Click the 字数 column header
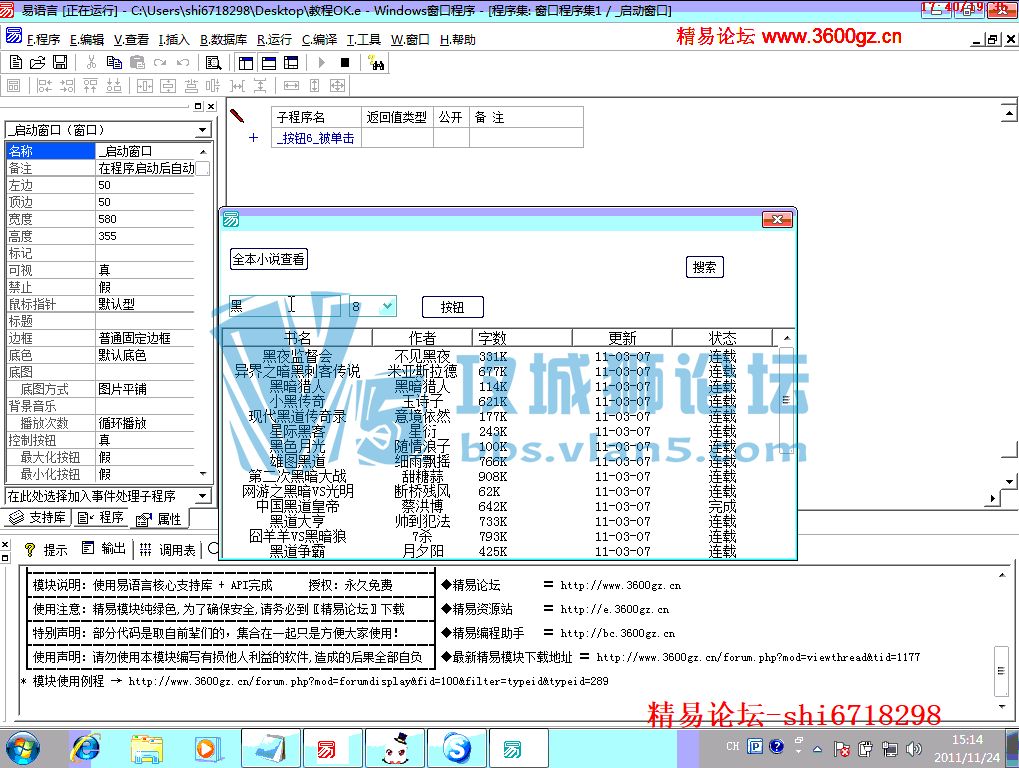The height and width of the screenshot is (768, 1019). (522, 338)
